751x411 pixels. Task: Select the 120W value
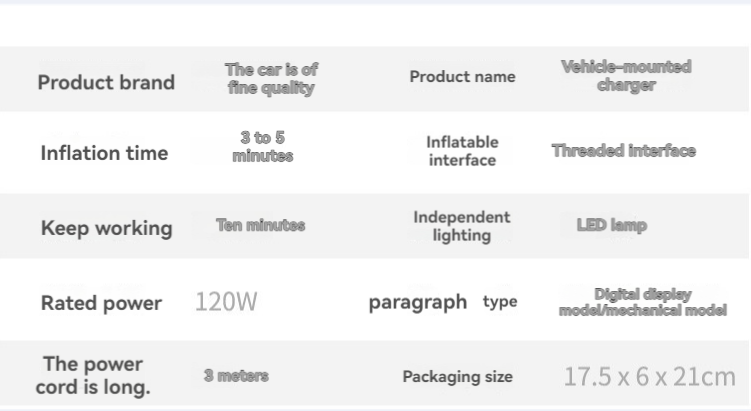[226, 302]
